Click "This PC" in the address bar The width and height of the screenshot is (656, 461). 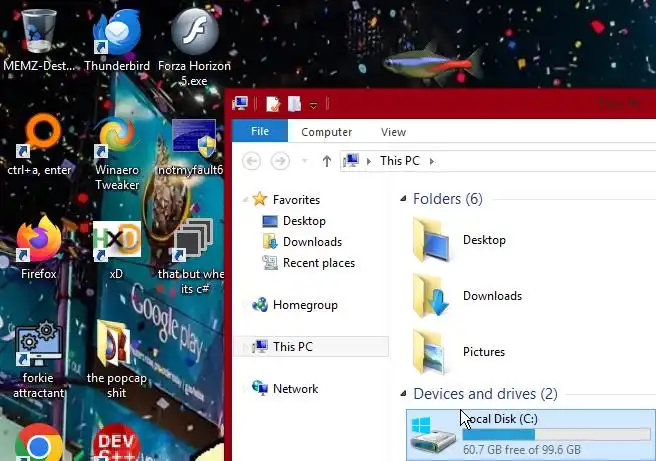pyautogui.click(x=400, y=161)
